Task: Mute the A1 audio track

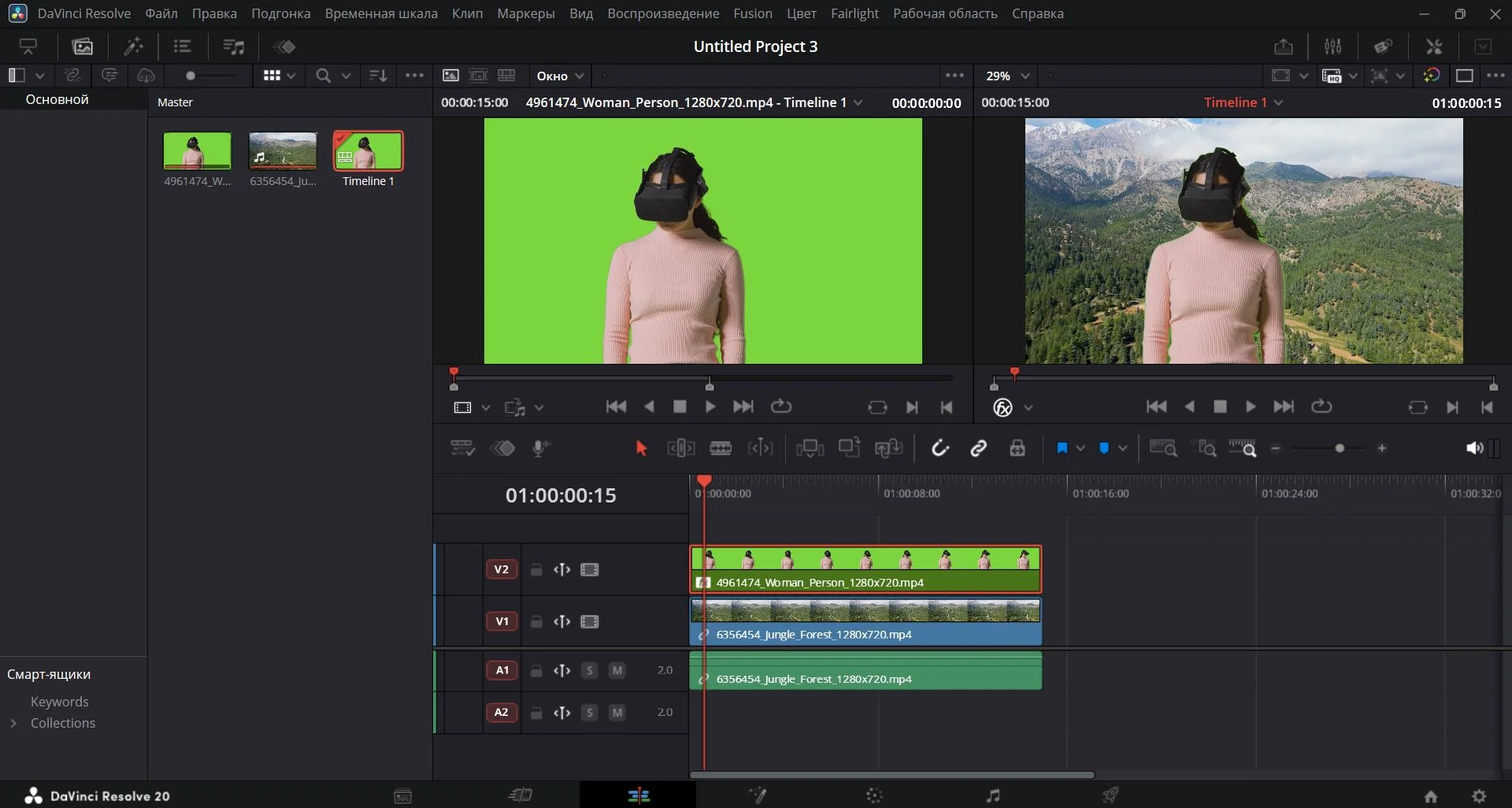Action: [x=617, y=670]
